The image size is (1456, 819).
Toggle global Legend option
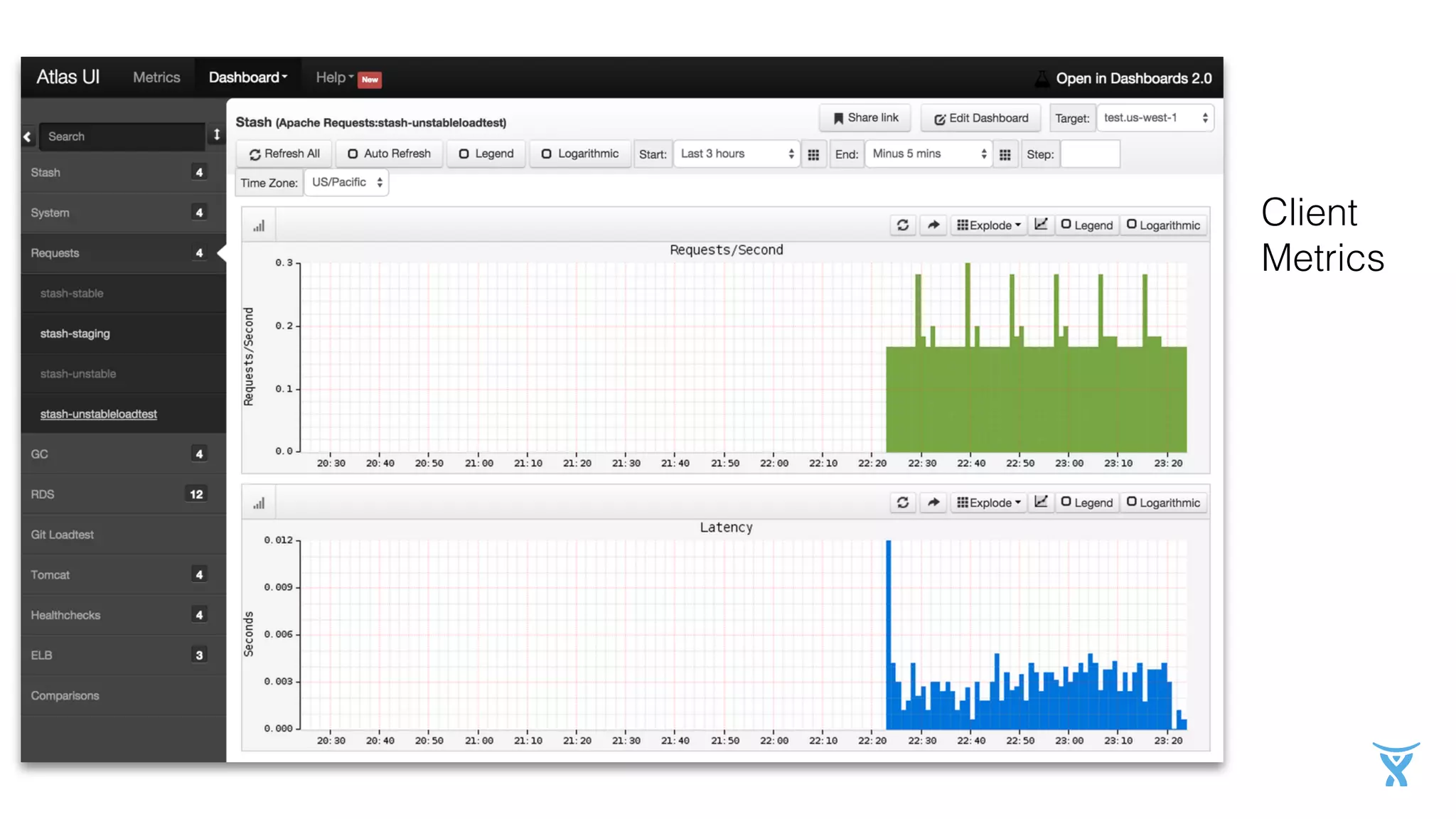click(x=486, y=154)
